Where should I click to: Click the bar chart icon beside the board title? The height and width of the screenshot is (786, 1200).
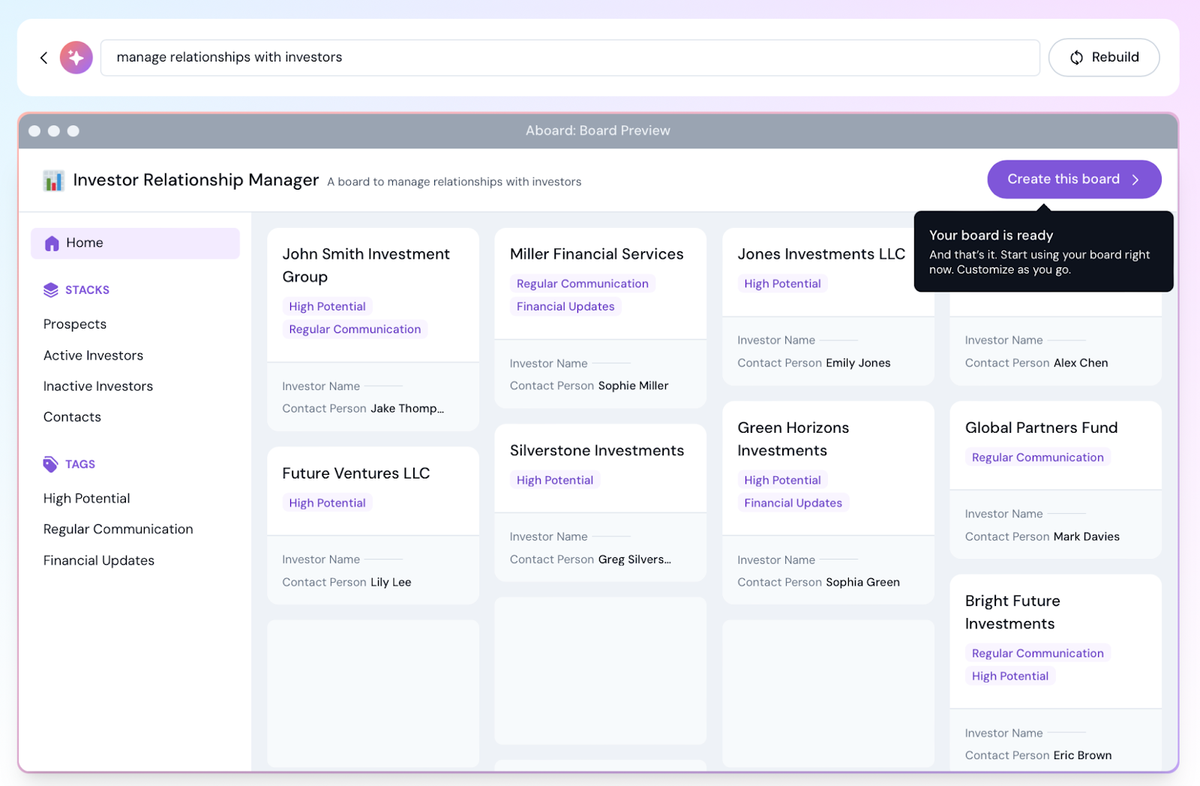pyautogui.click(x=53, y=179)
